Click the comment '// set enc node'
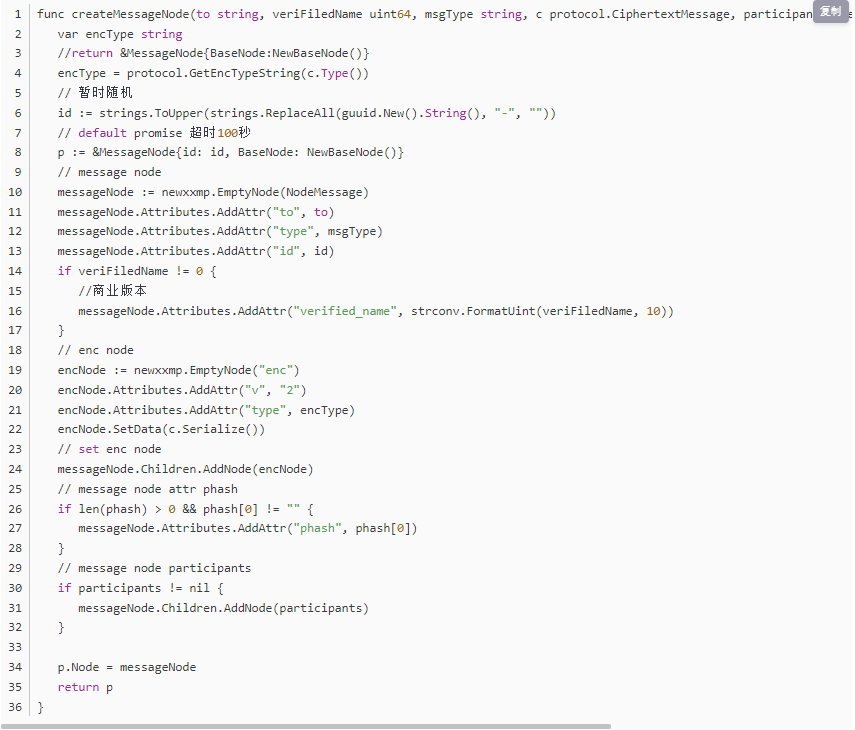This screenshot has width=855, height=730. coord(109,449)
